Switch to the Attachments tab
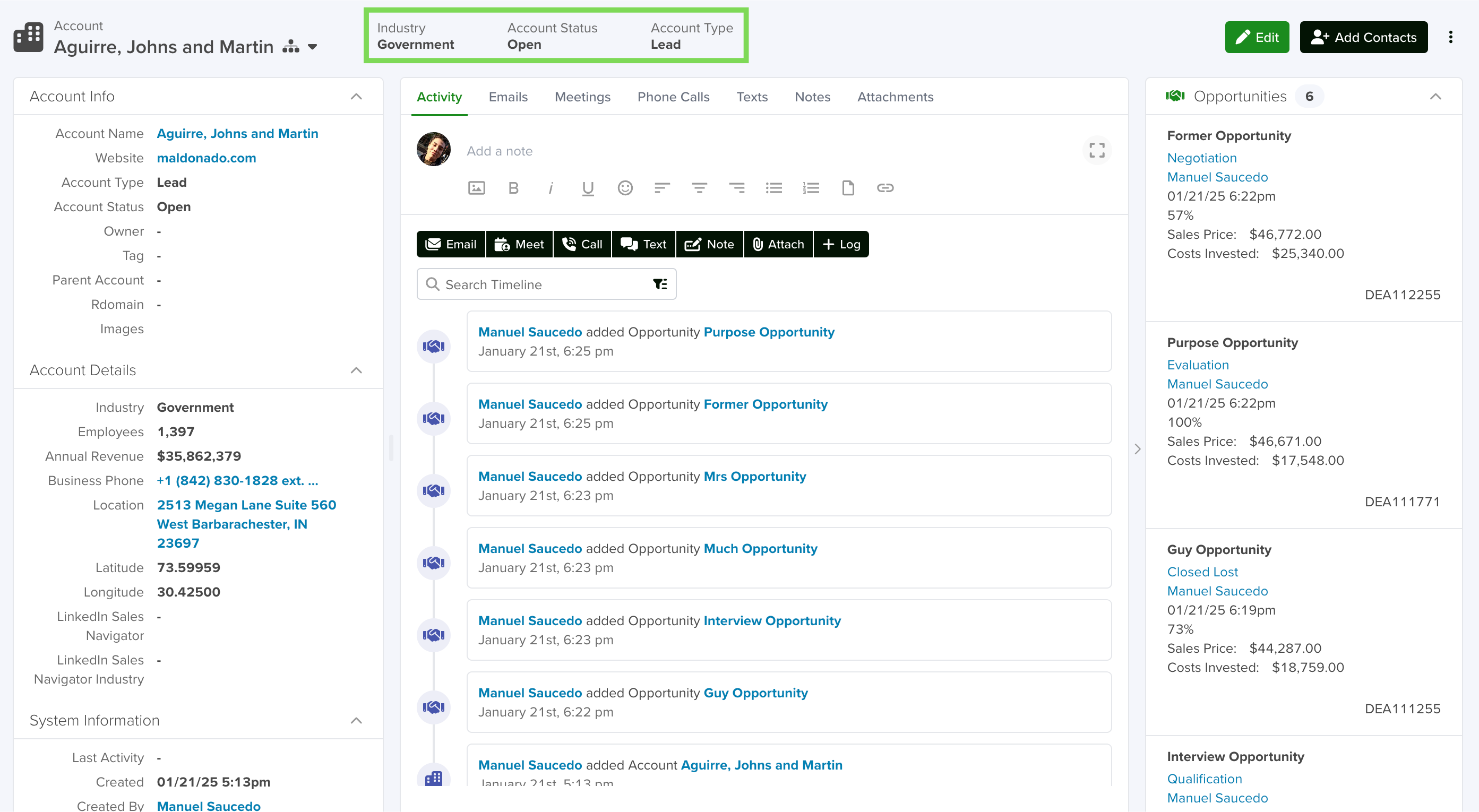This screenshot has height=812, width=1479. tap(895, 97)
